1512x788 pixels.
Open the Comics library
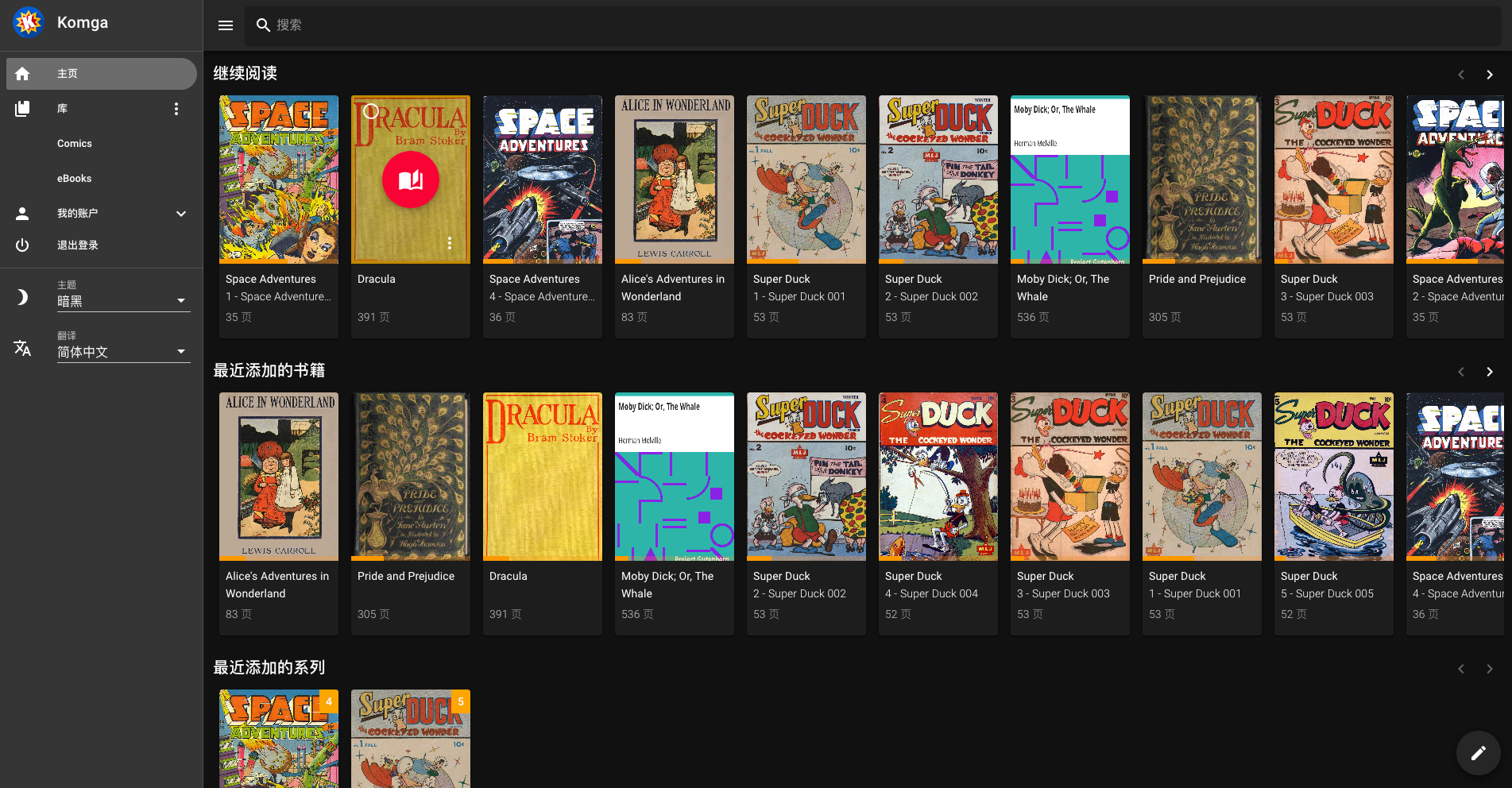[x=75, y=144]
